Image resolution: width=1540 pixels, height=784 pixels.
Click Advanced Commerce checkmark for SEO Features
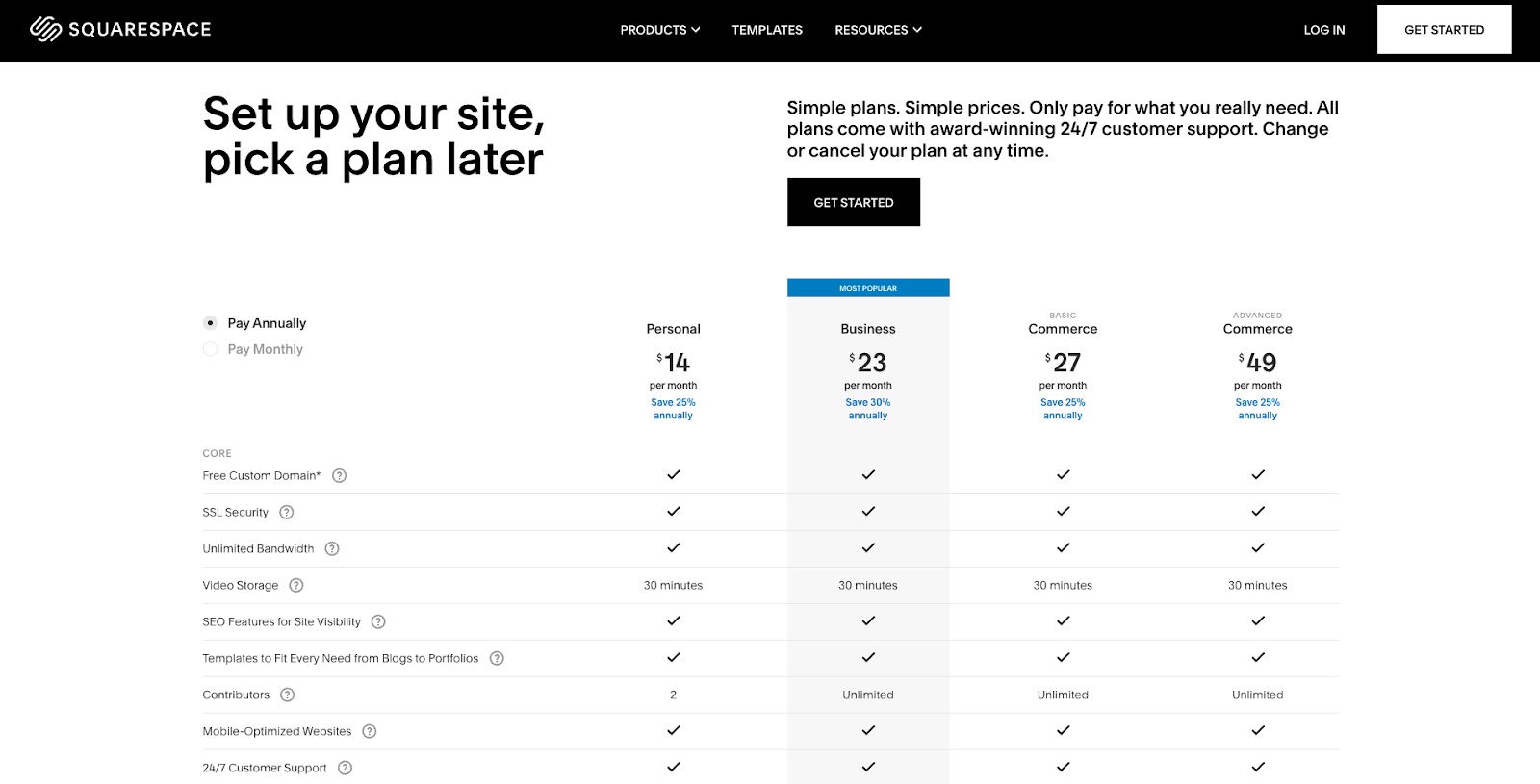click(1258, 620)
